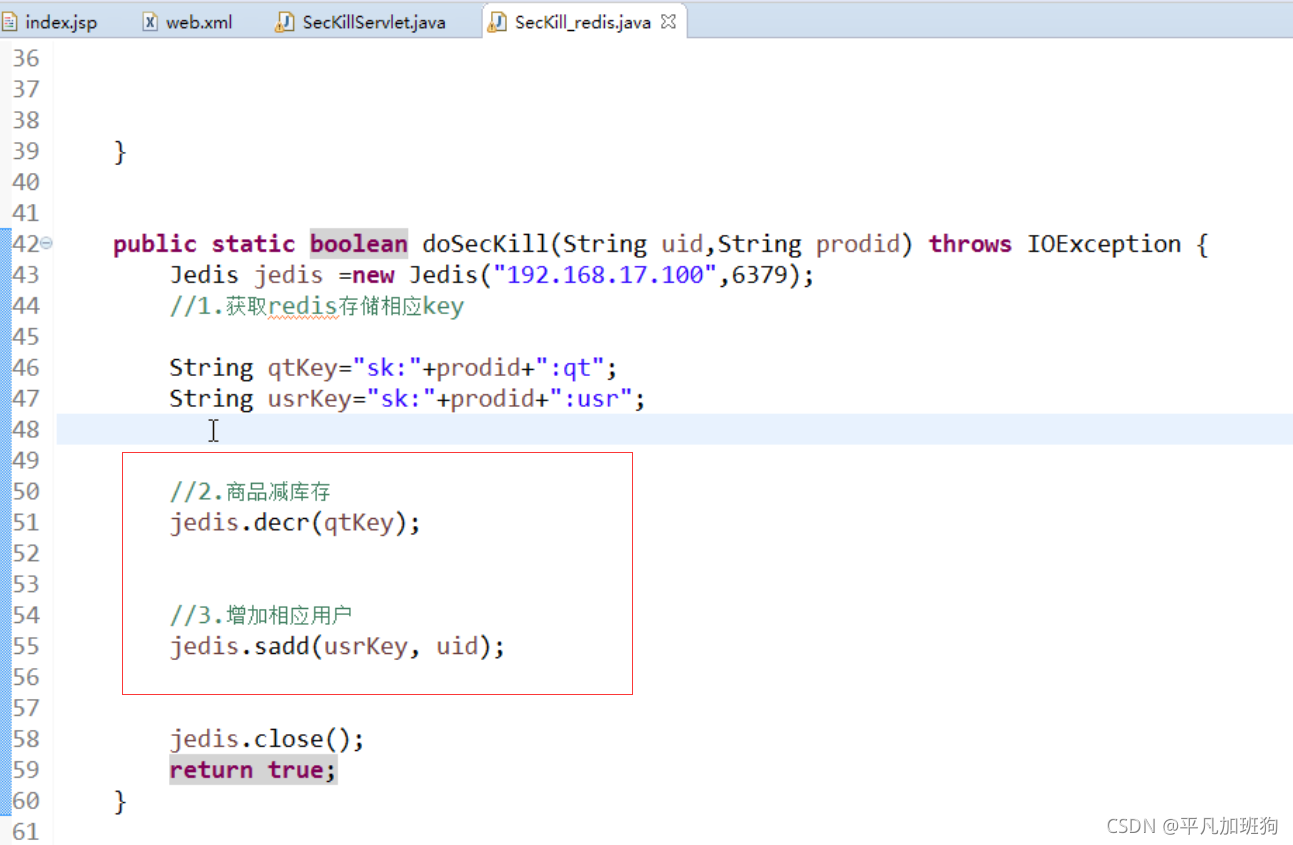The height and width of the screenshot is (845, 1293).
Task: Click the closing brace on line 39
Action: (x=120, y=152)
